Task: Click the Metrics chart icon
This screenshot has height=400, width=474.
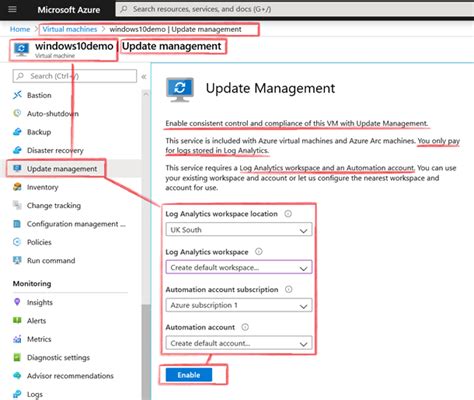Action: 17,339
